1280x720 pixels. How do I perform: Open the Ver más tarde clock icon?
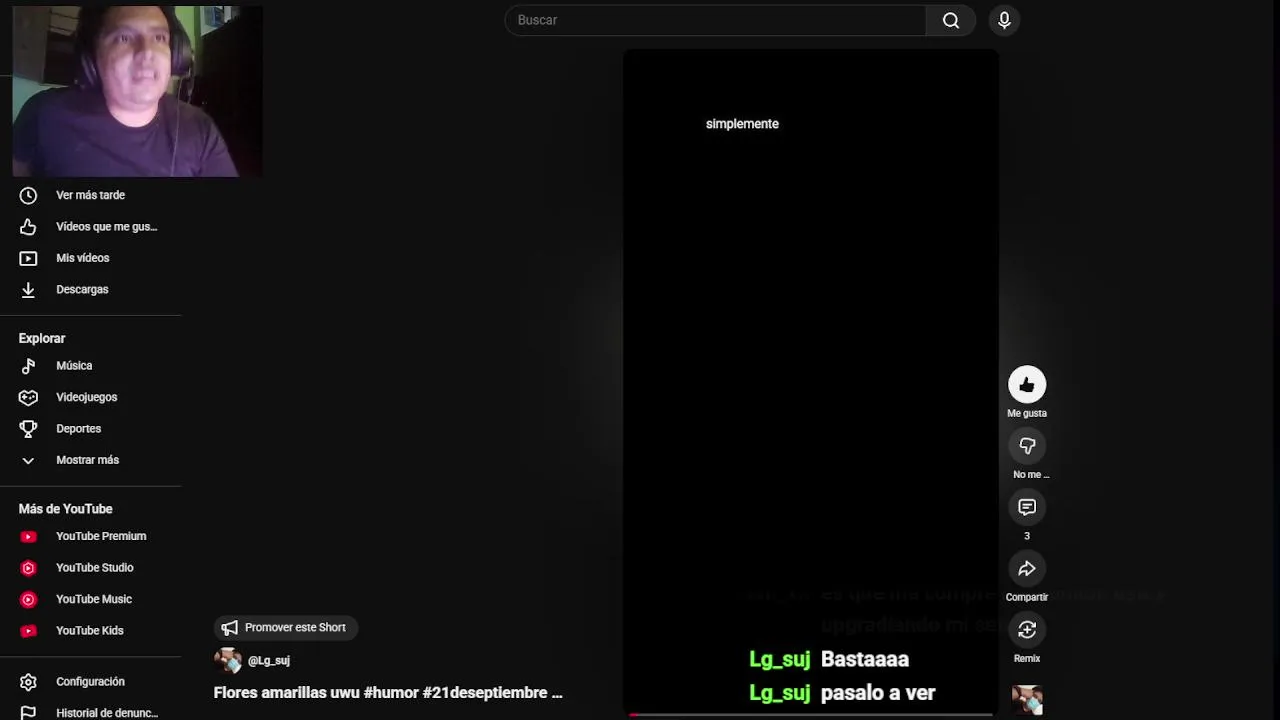tap(28, 195)
